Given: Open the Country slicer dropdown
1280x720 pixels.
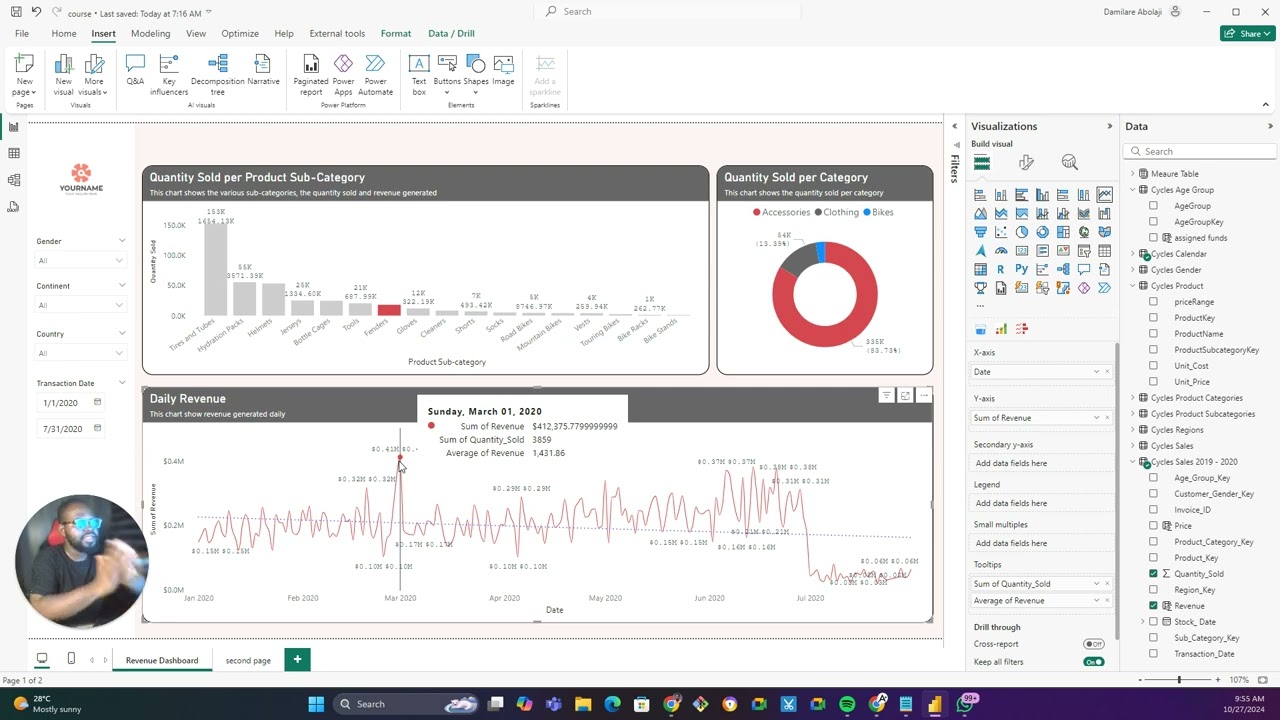Looking at the screenshot, I should pyautogui.click(x=80, y=353).
